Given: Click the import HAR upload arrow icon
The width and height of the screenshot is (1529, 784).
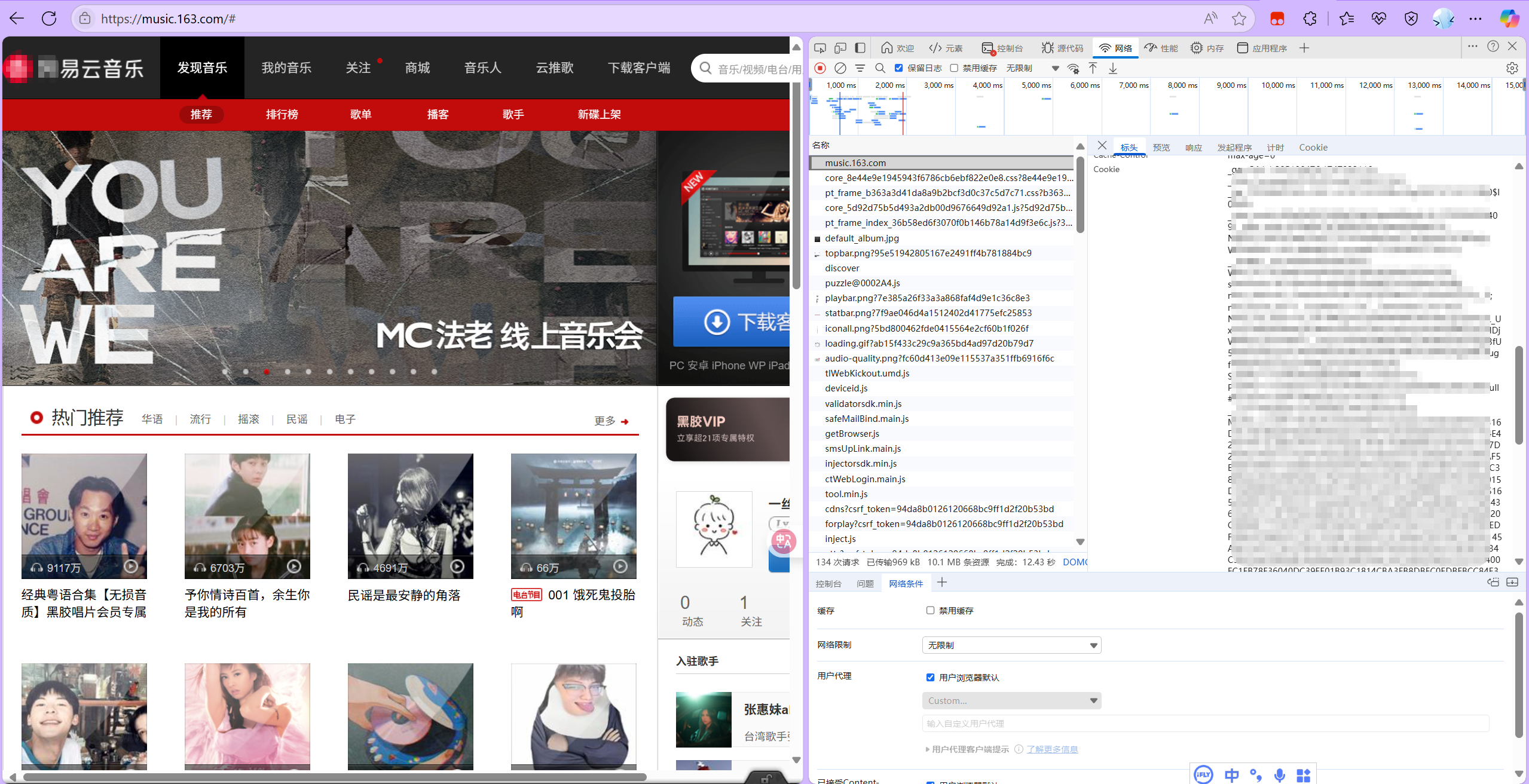Looking at the screenshot, I should point(1093,68).
